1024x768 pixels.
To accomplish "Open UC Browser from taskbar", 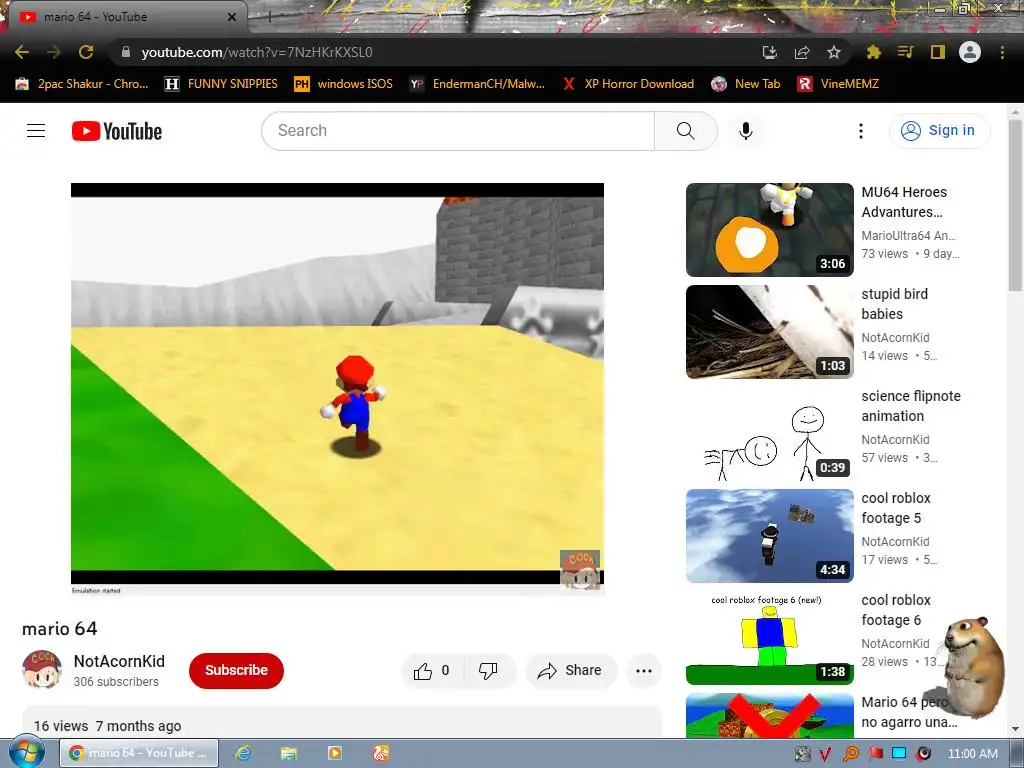I will (381, 753).
